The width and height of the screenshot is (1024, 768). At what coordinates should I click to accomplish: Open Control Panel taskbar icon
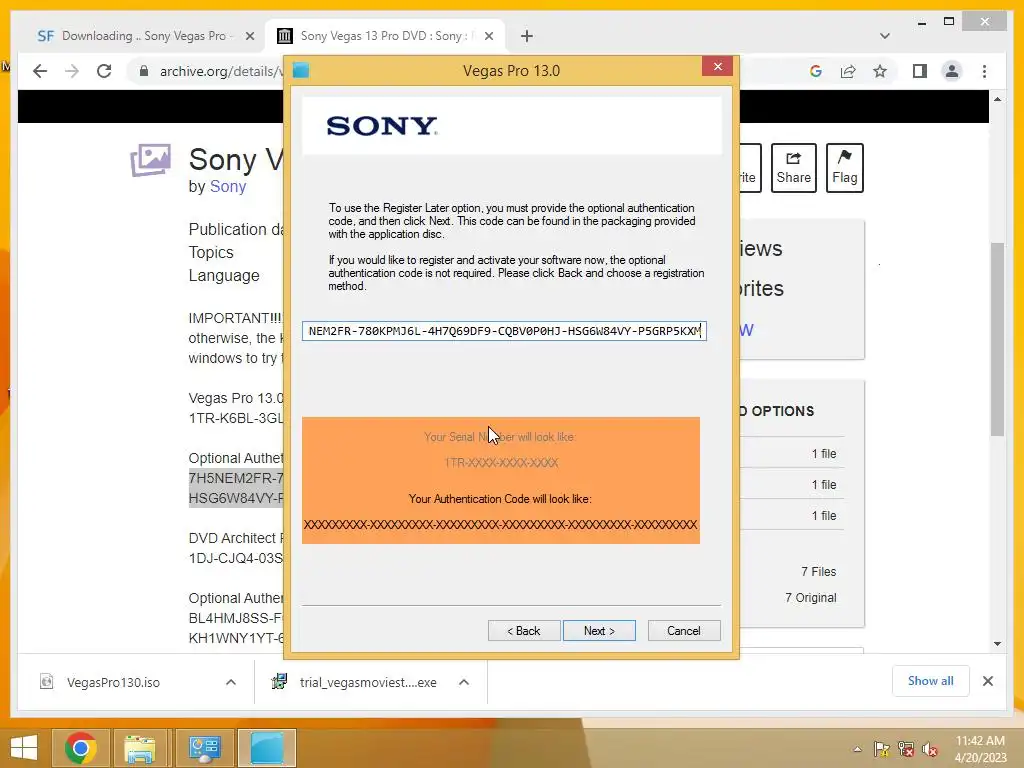204,748
